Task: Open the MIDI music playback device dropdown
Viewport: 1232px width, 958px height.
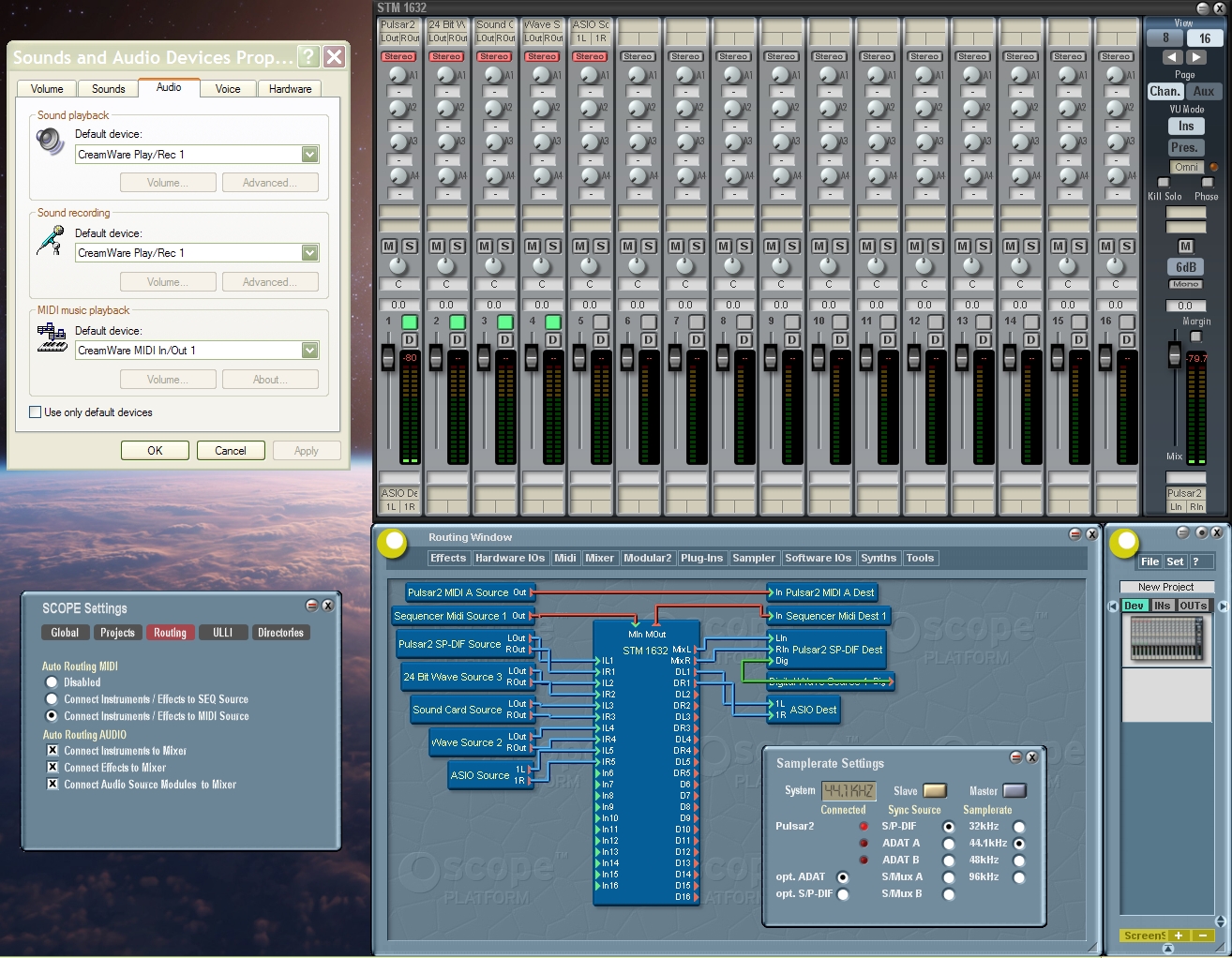Action: click(310, 351)
